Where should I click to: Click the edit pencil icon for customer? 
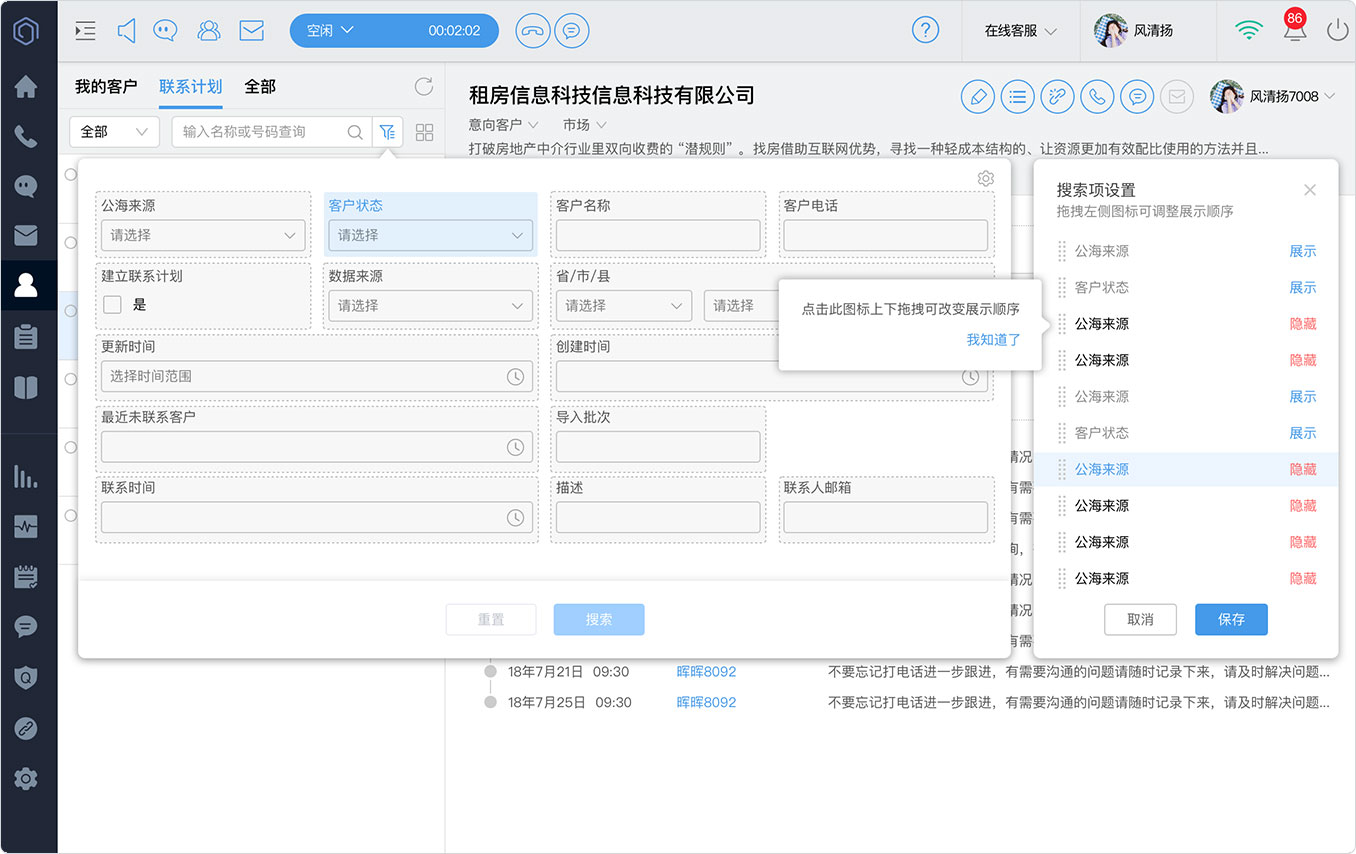(x=978, y=97)
